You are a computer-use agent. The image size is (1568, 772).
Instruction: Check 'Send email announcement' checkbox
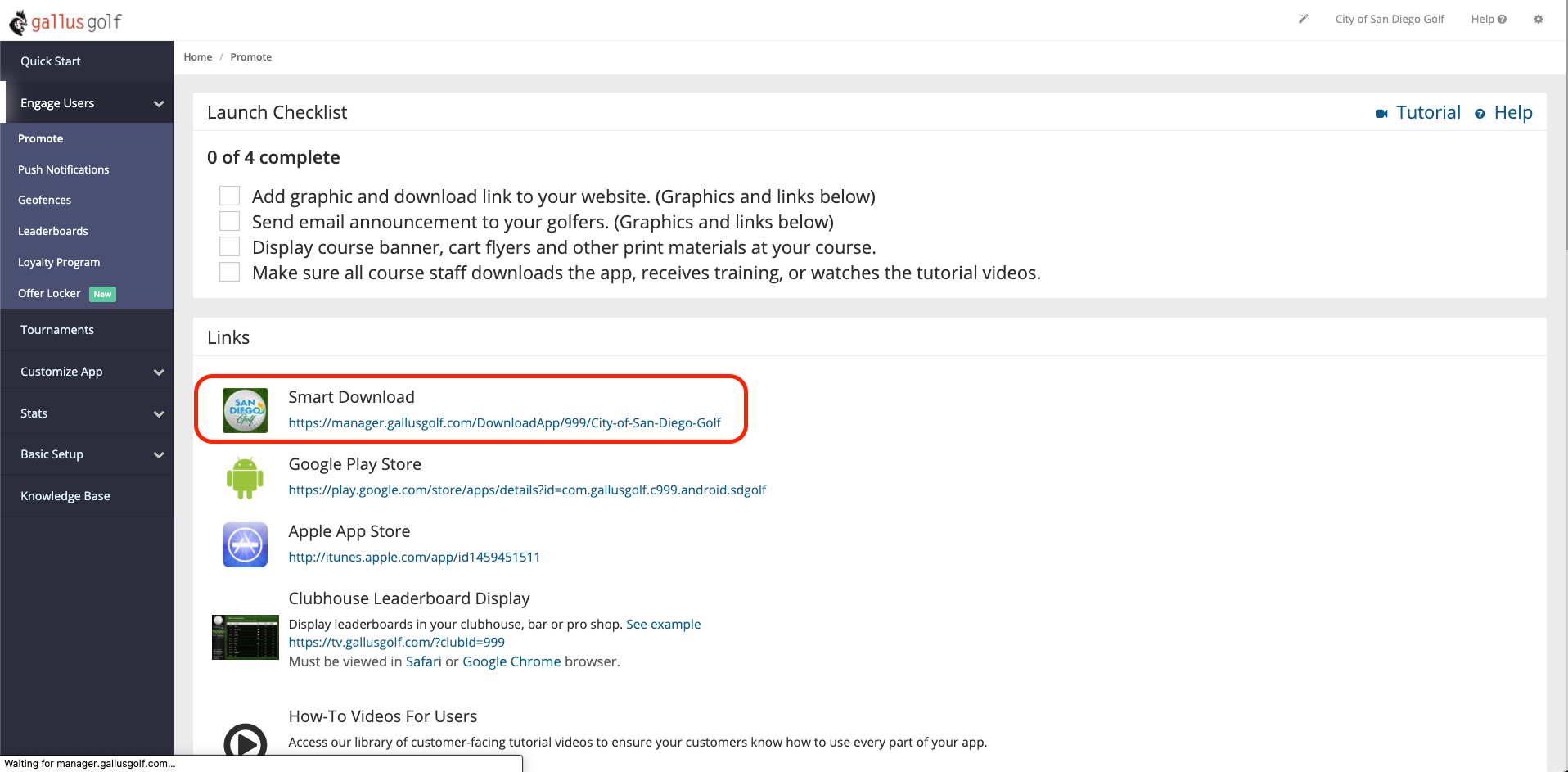click(x=229, y=221)
